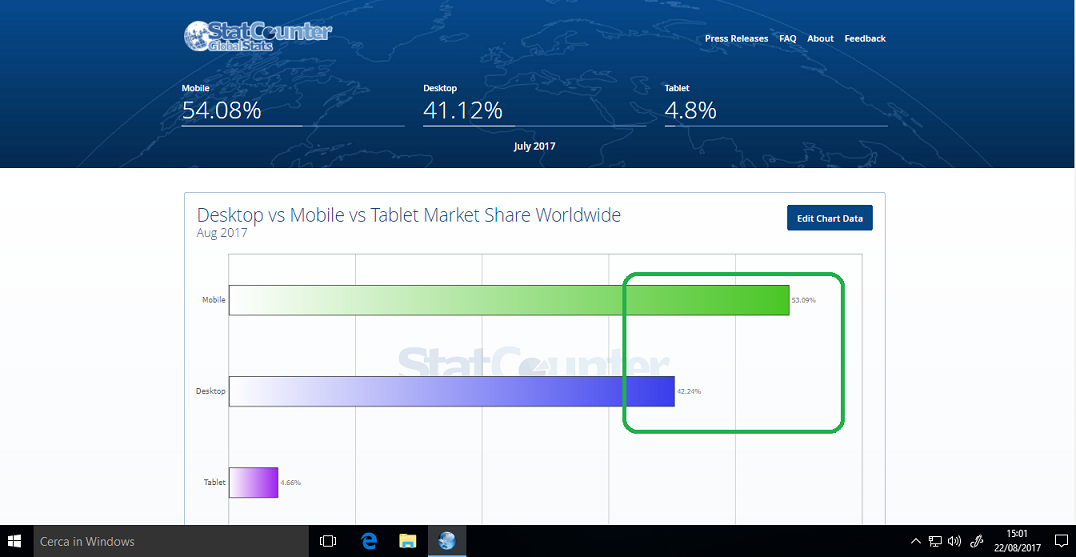The image size is (1076, 557).
Task: Click the 53.09% value label
Action: pyautogui.click(x=804, y=300)
